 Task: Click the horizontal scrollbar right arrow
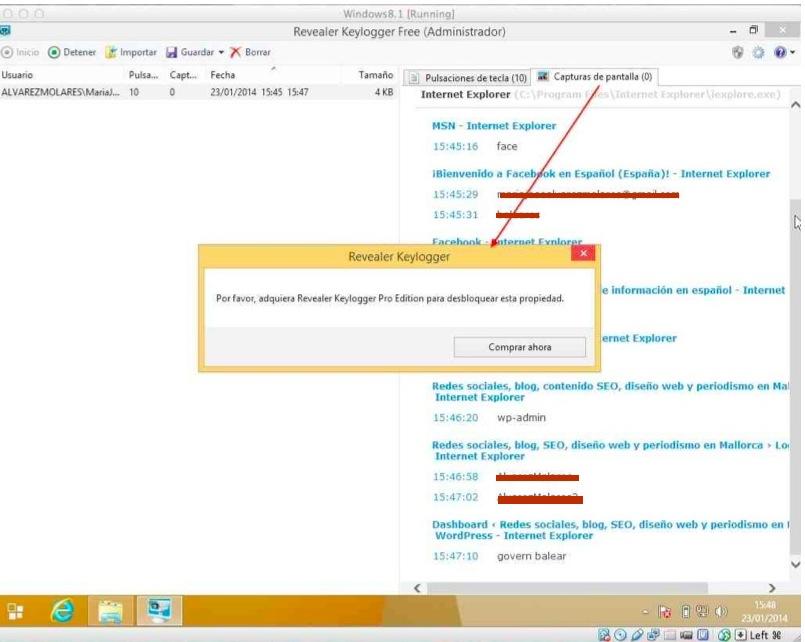[x=772, y=588]
